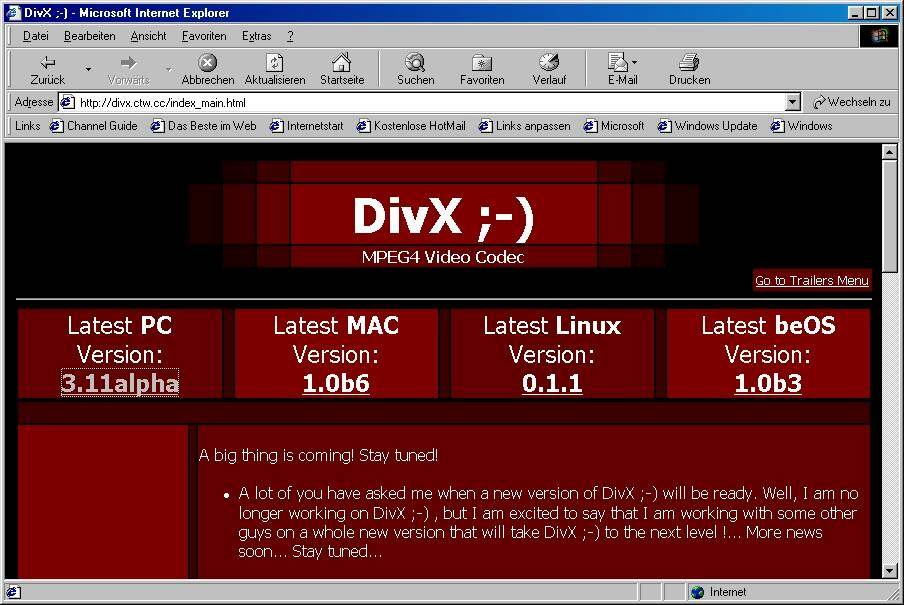
Task: Click the vertical scrollbar thumb
Action: [889, 216]
